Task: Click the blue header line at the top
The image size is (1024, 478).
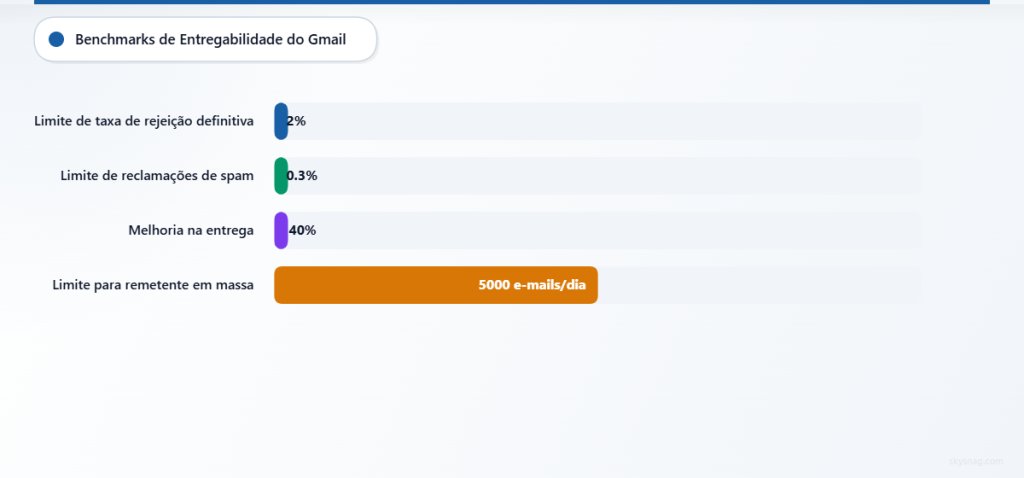Action: coord(512,2)
